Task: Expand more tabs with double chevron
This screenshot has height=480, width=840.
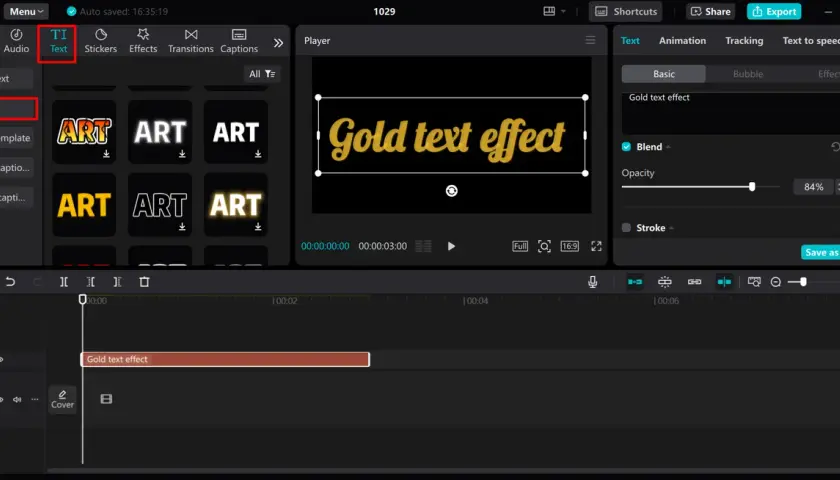Action: [278, 43]
